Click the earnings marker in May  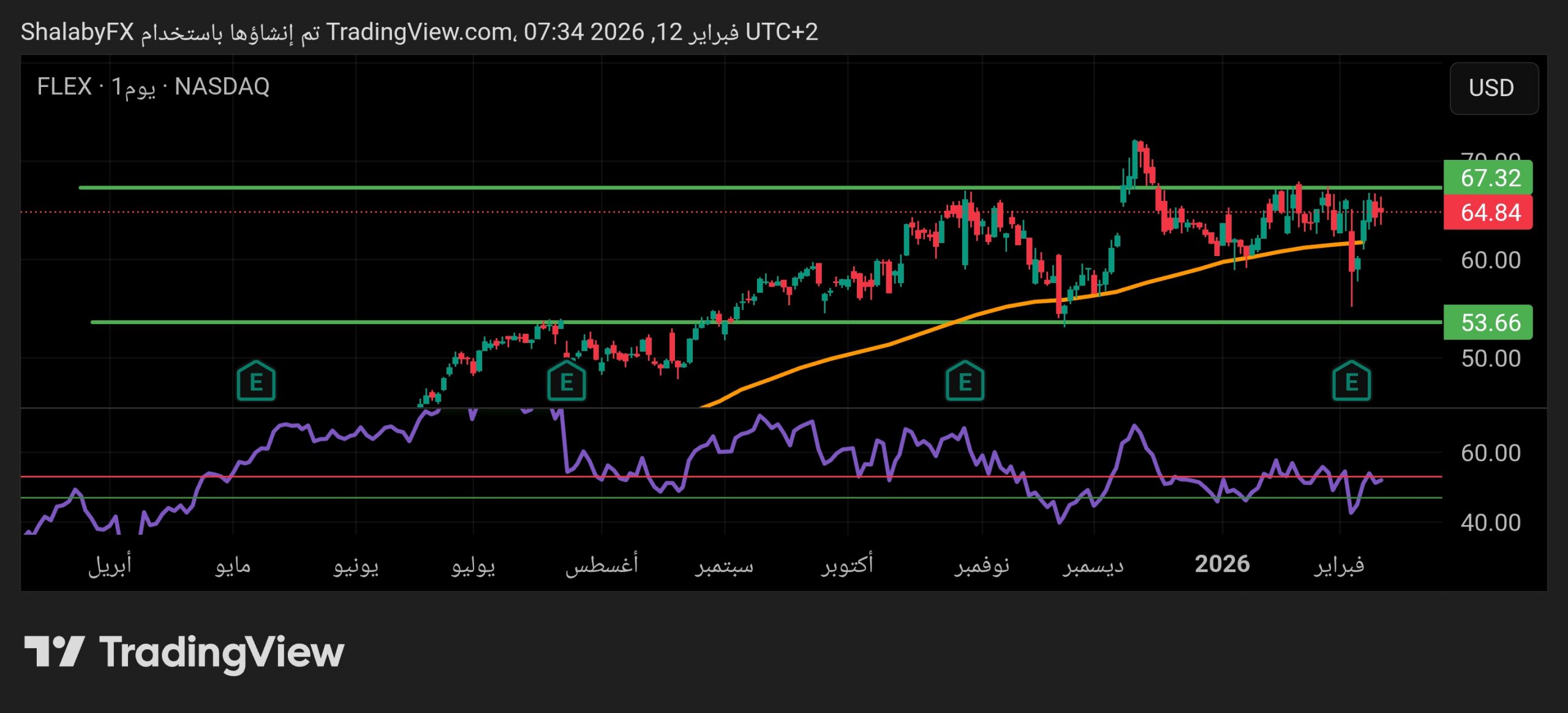coord(256,382)
